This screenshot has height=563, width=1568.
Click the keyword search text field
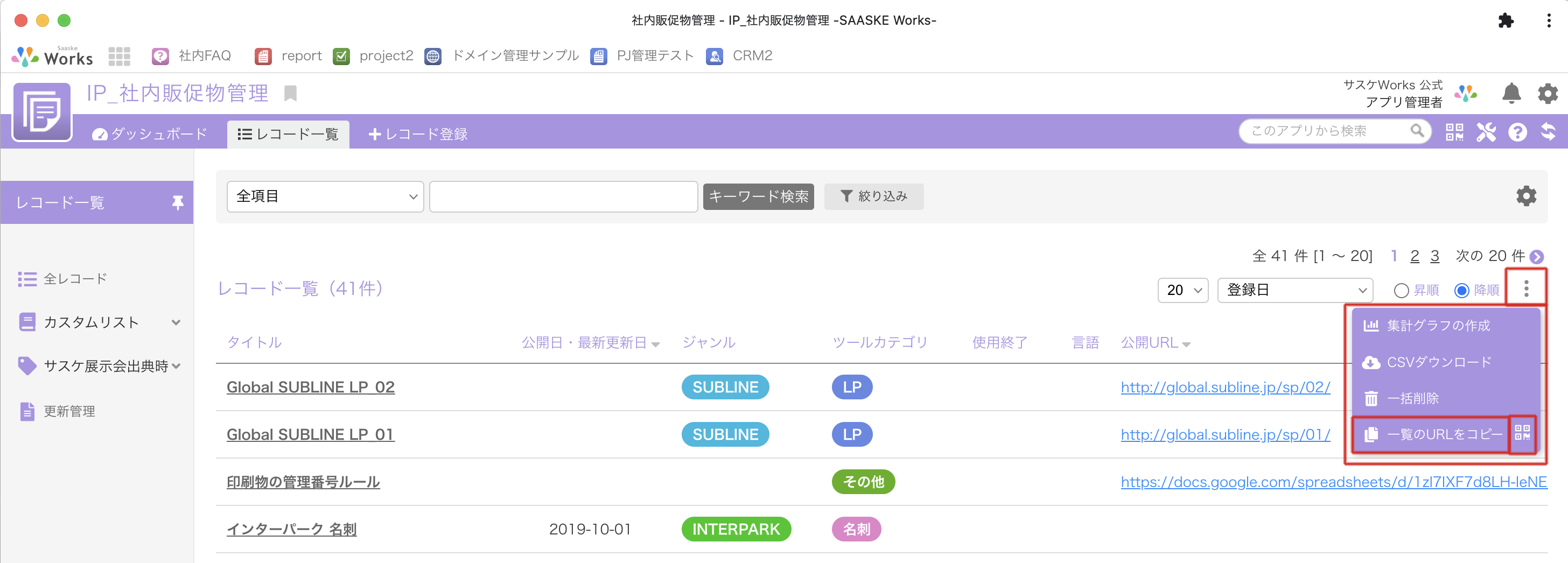coord(563,196)
